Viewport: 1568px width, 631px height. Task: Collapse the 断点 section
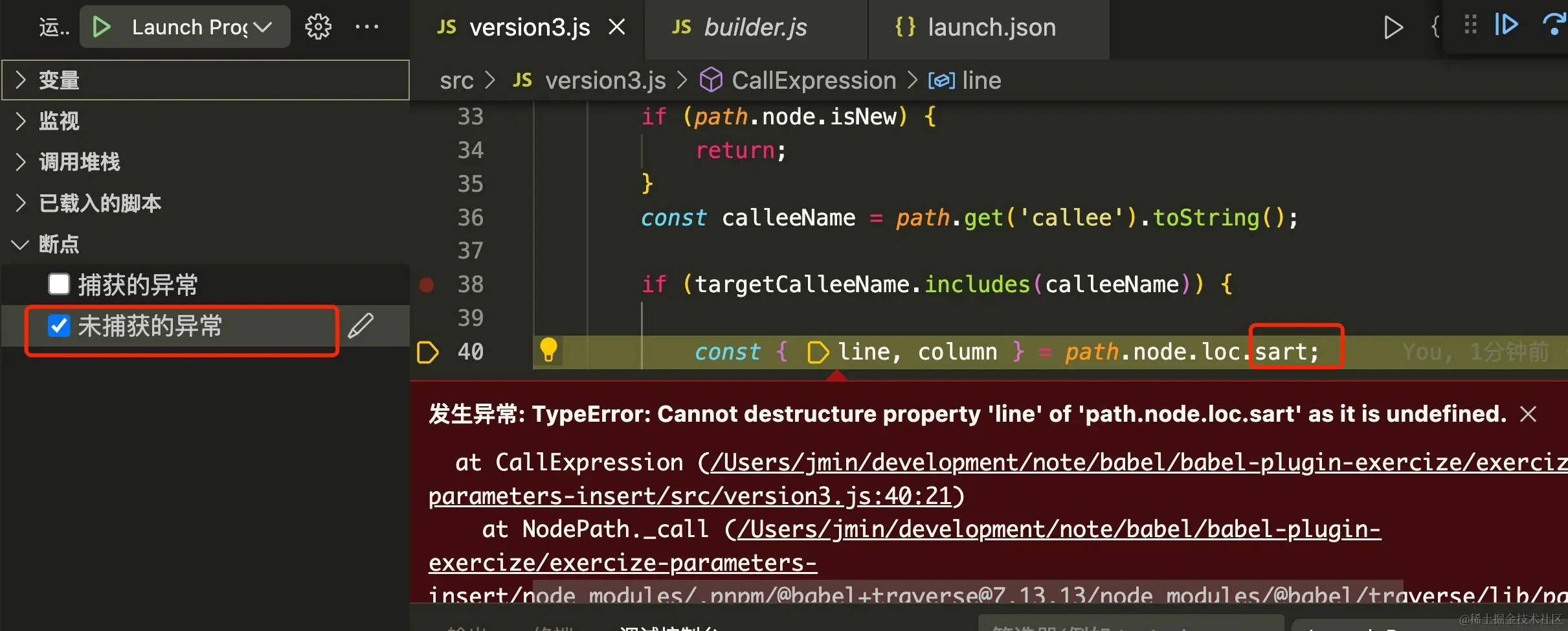[205, 244]
